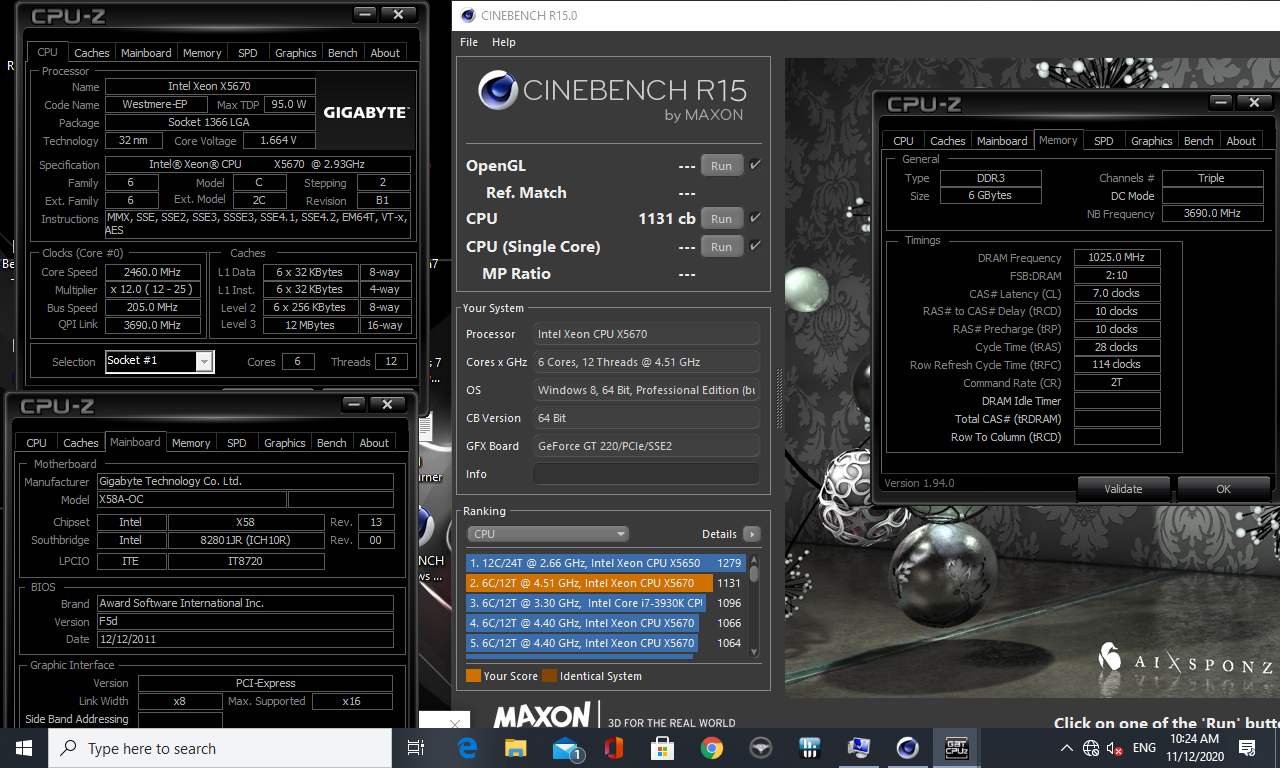1280x768 pixels.
Task: Run the CPU benchmark
Action: (721, 218)
